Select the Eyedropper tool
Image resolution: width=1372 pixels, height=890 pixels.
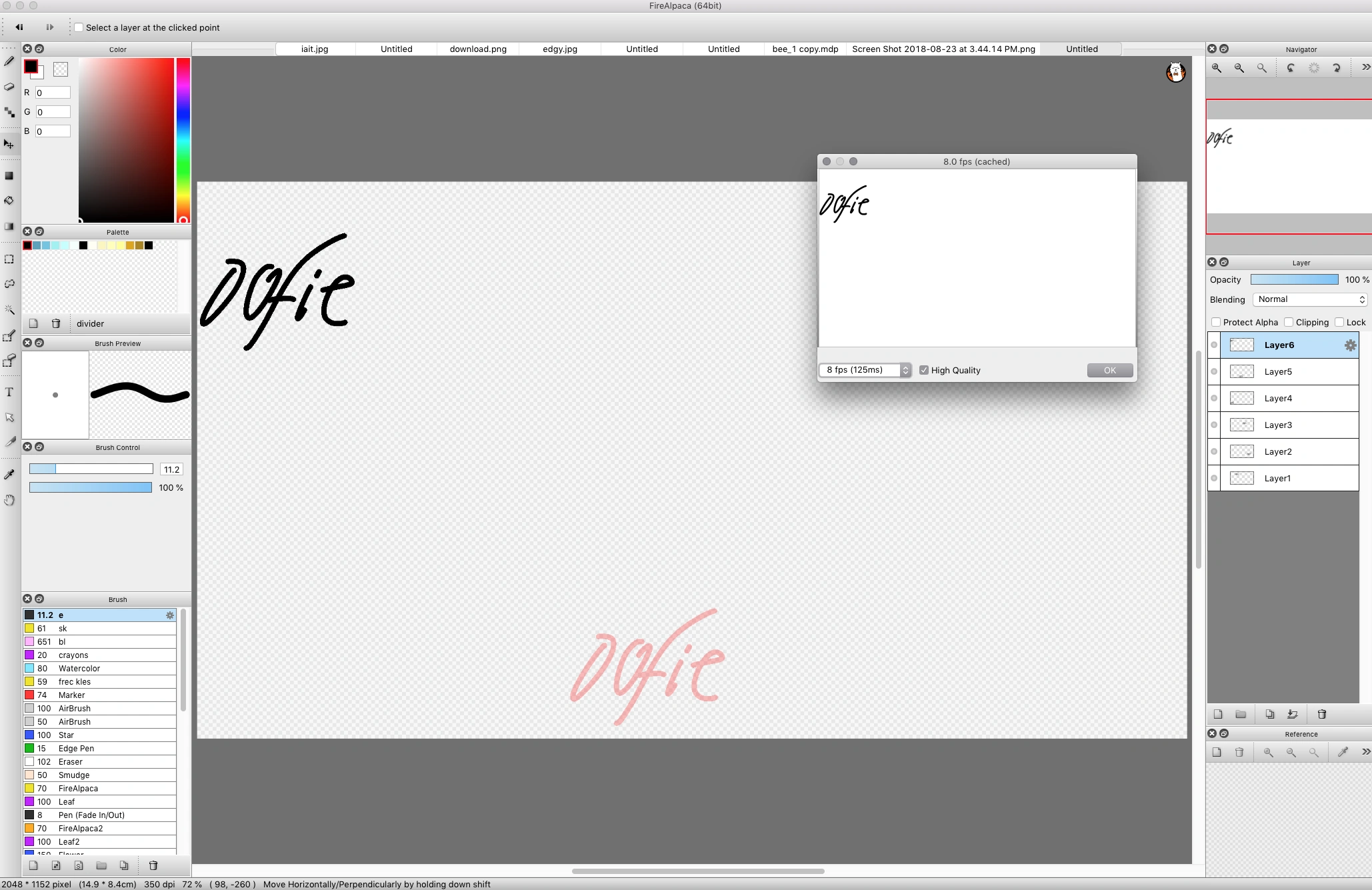point(9,475)
